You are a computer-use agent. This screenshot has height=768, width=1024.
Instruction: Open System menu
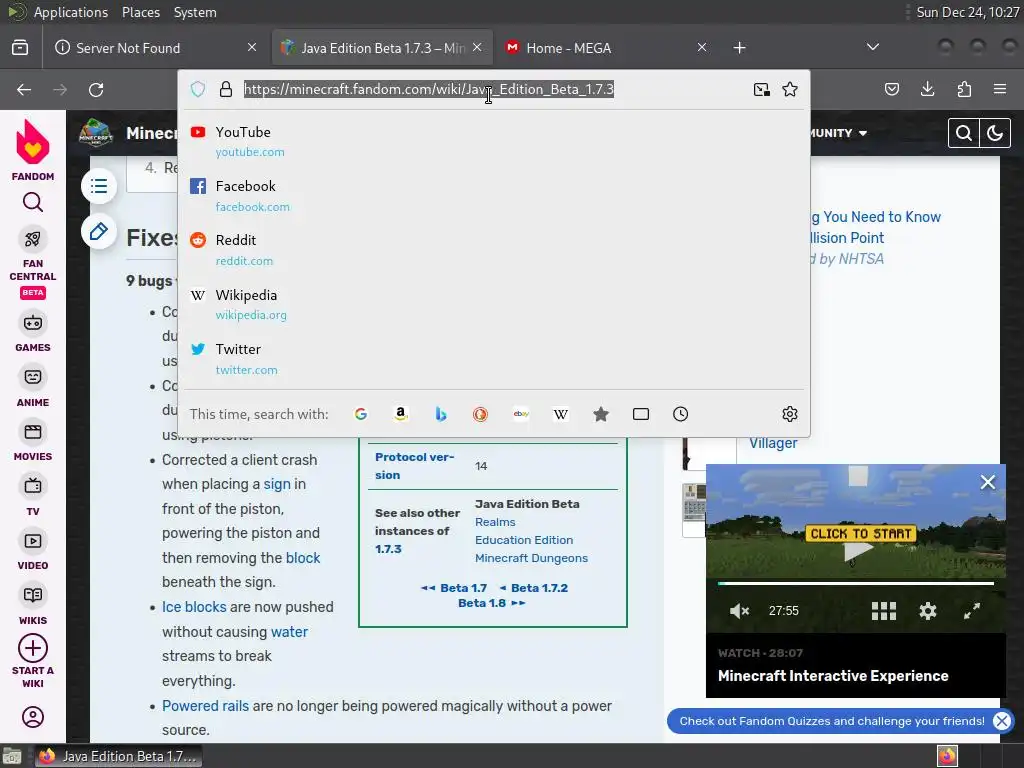pyautogui.click(x=195, y=12)
